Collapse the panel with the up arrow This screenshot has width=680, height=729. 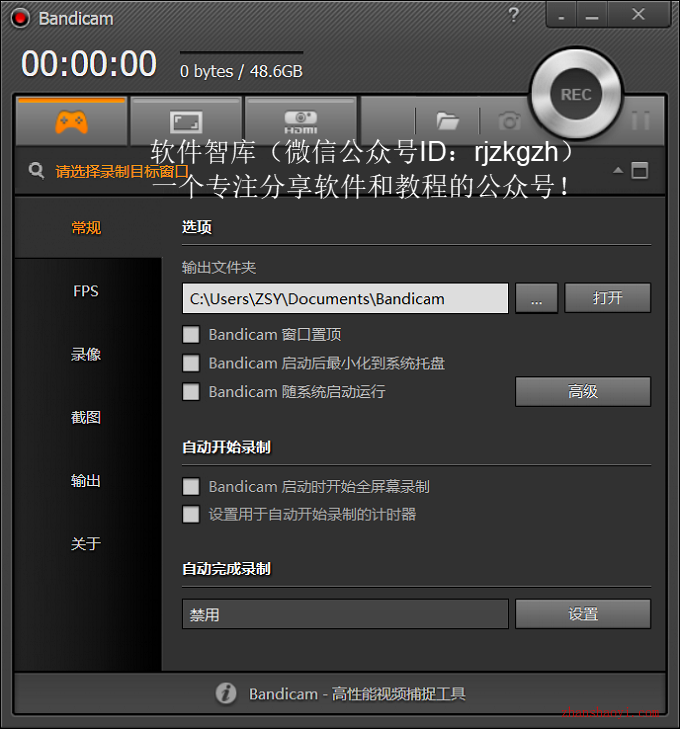618,170
